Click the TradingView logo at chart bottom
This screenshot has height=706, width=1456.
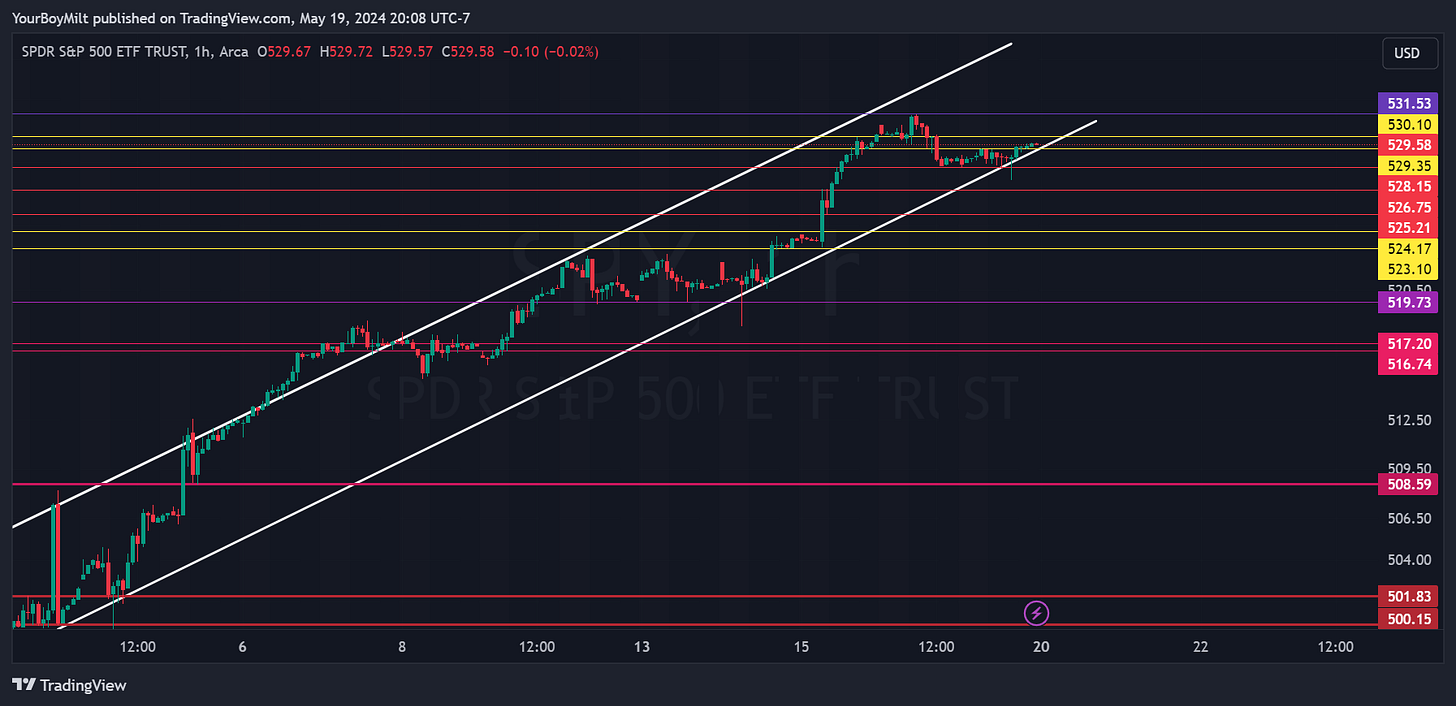(x=69, y=685)
